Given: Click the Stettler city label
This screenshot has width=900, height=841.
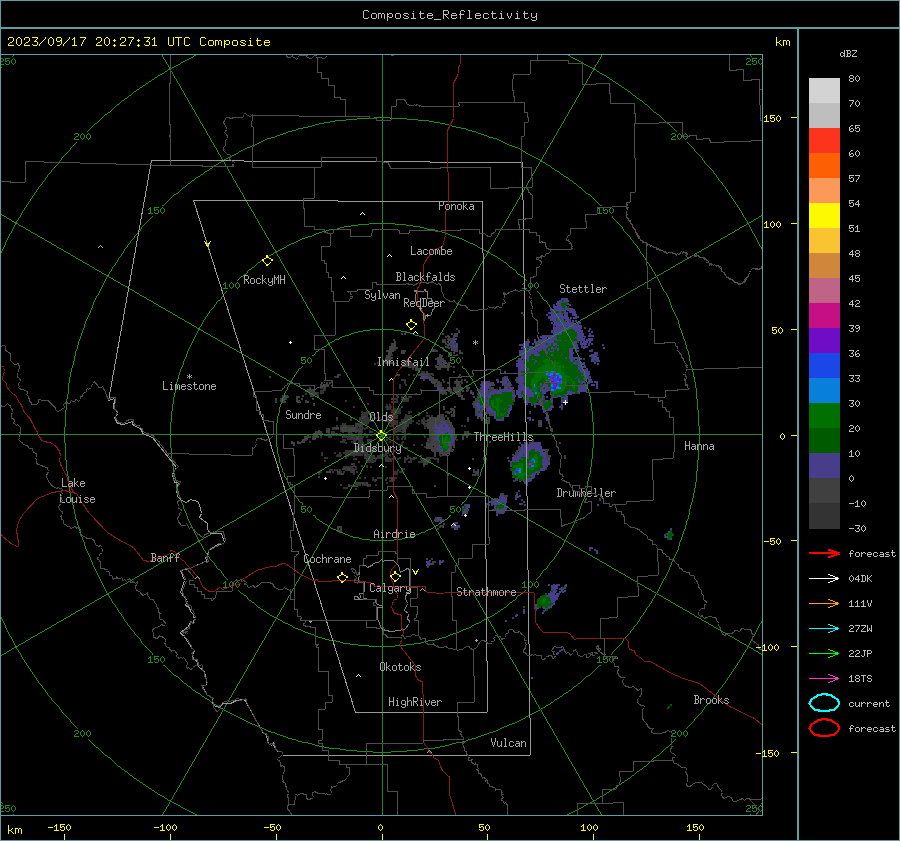Looking at the screenshot, I should (x=583, y=289).
